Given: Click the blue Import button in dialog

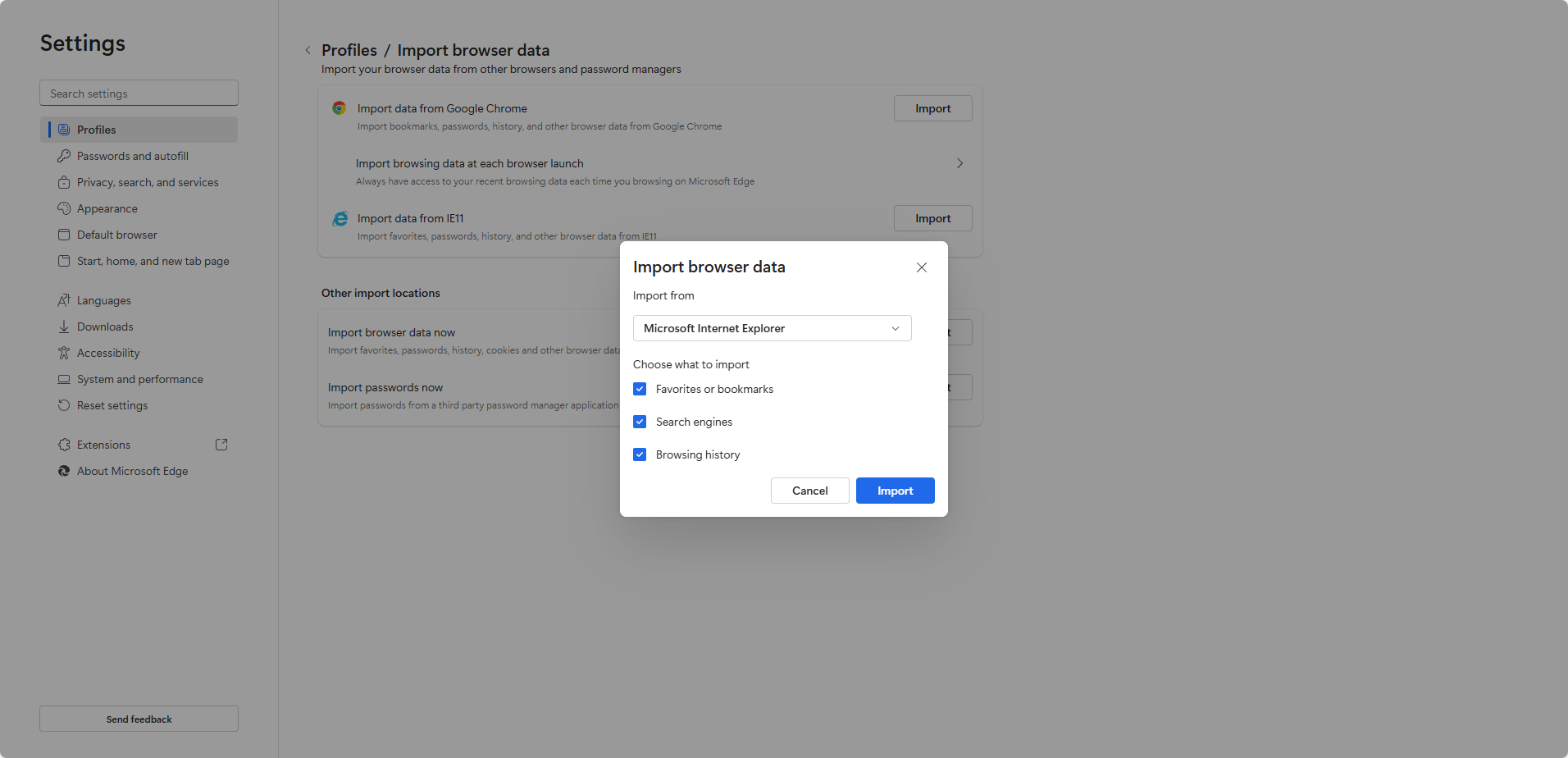Looking at the screenshot, I should [x=895, y=490].
